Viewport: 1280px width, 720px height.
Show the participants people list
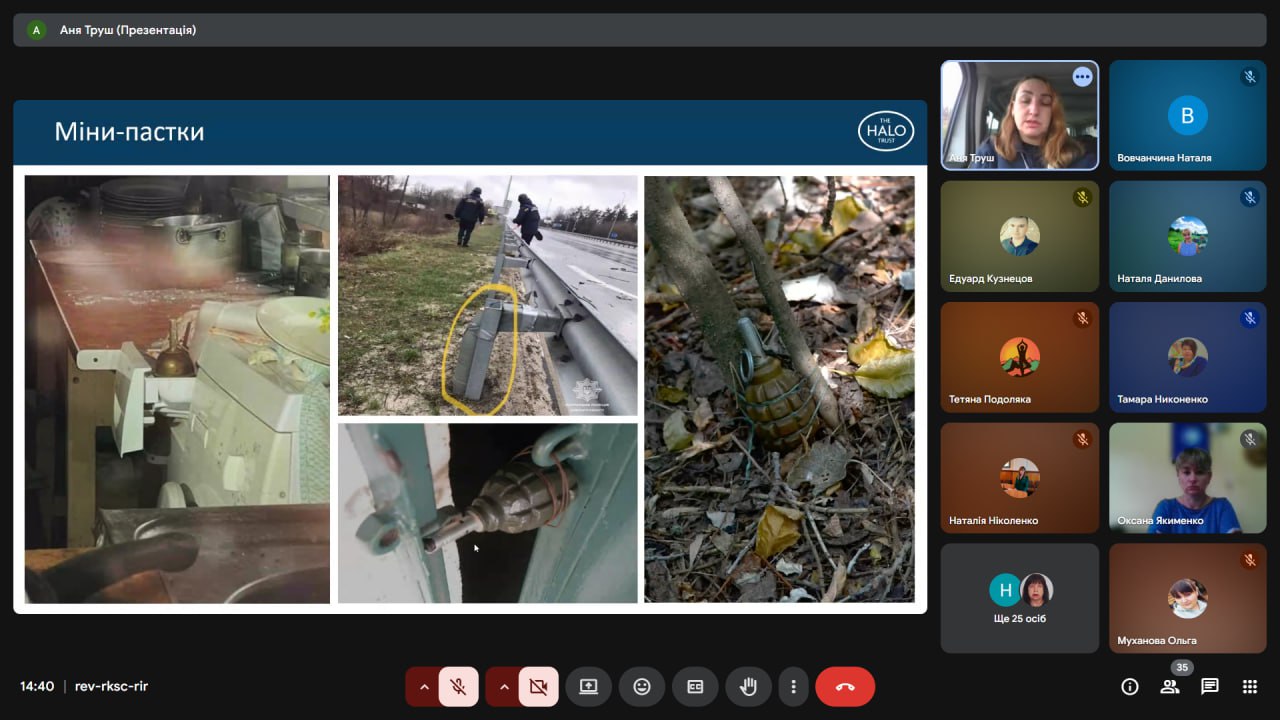1169,686
